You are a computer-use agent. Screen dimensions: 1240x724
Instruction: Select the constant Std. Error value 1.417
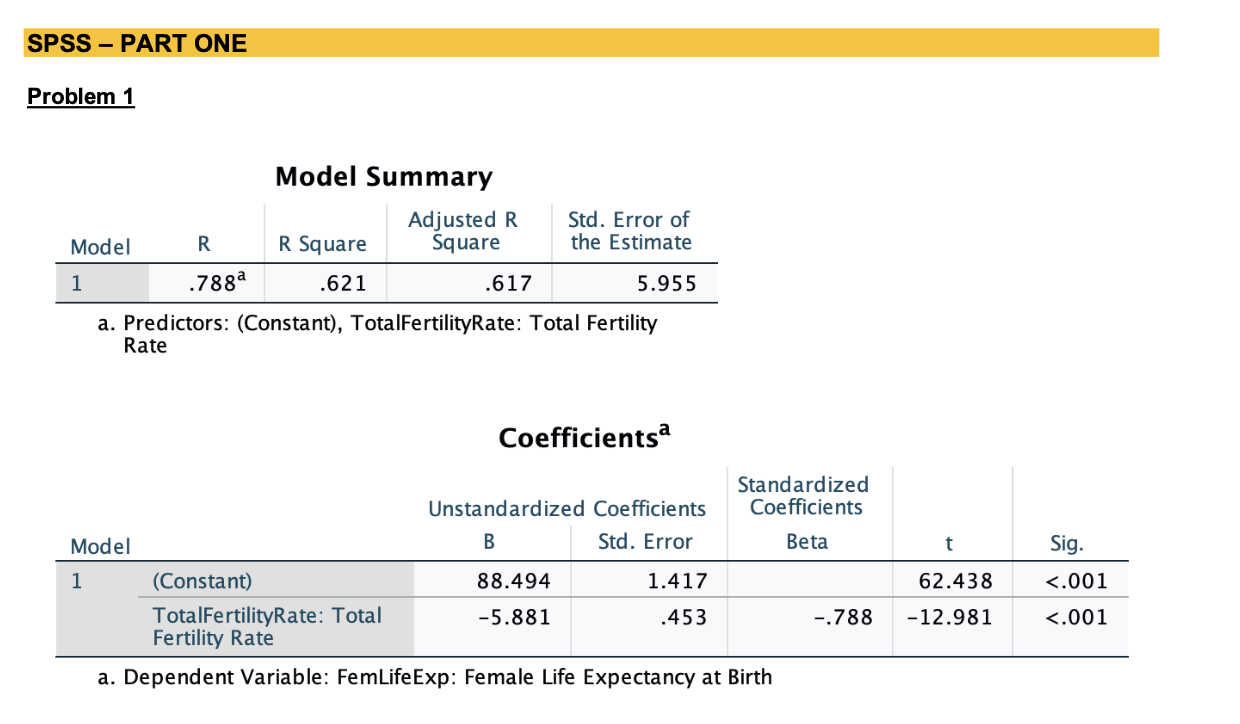677,581
